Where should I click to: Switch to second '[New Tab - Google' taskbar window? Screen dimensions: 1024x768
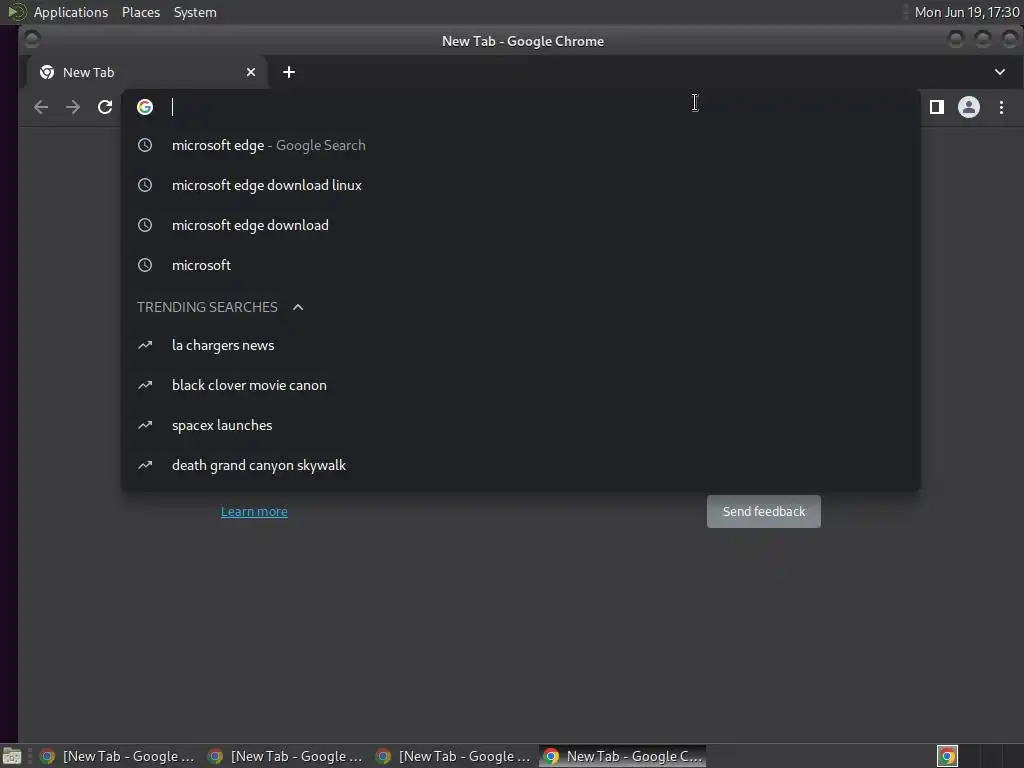coord(285,756)
